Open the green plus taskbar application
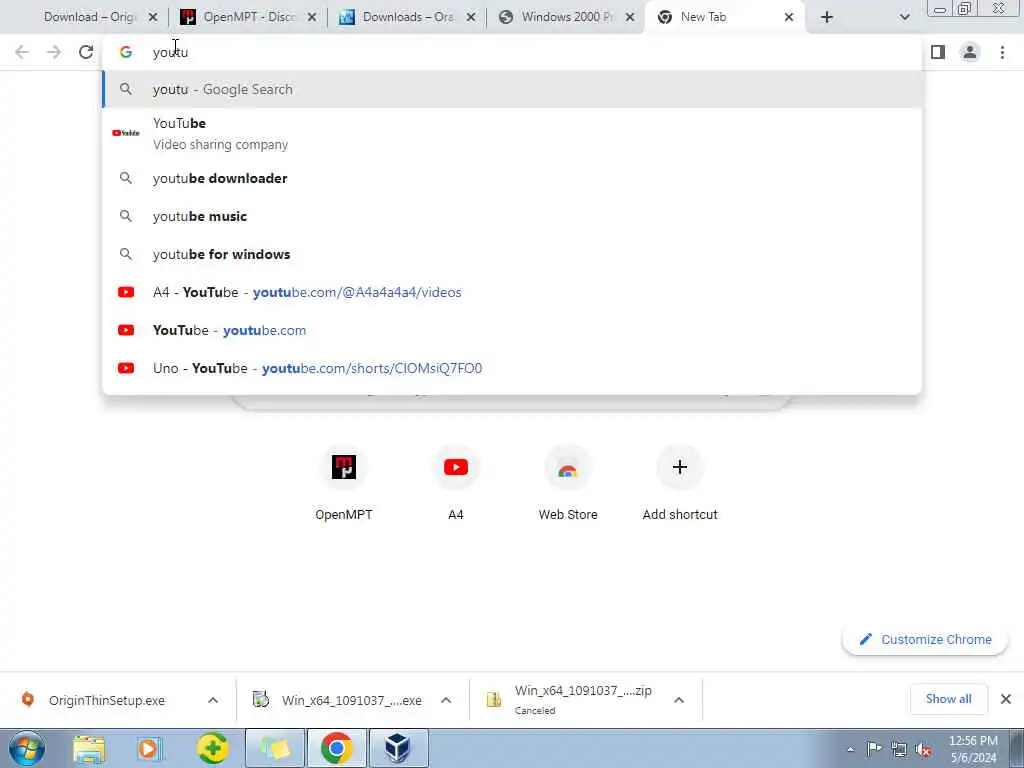 coord(213,748)
